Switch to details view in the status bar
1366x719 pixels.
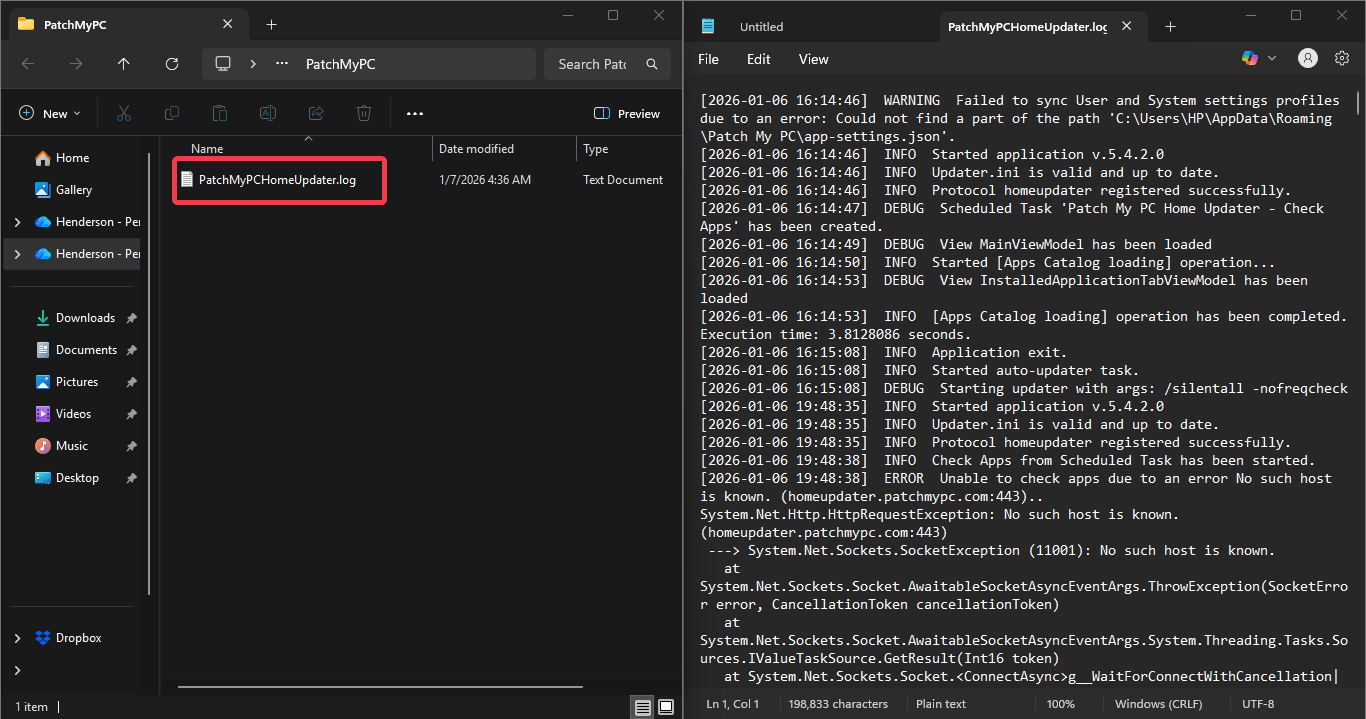(641, 706)
